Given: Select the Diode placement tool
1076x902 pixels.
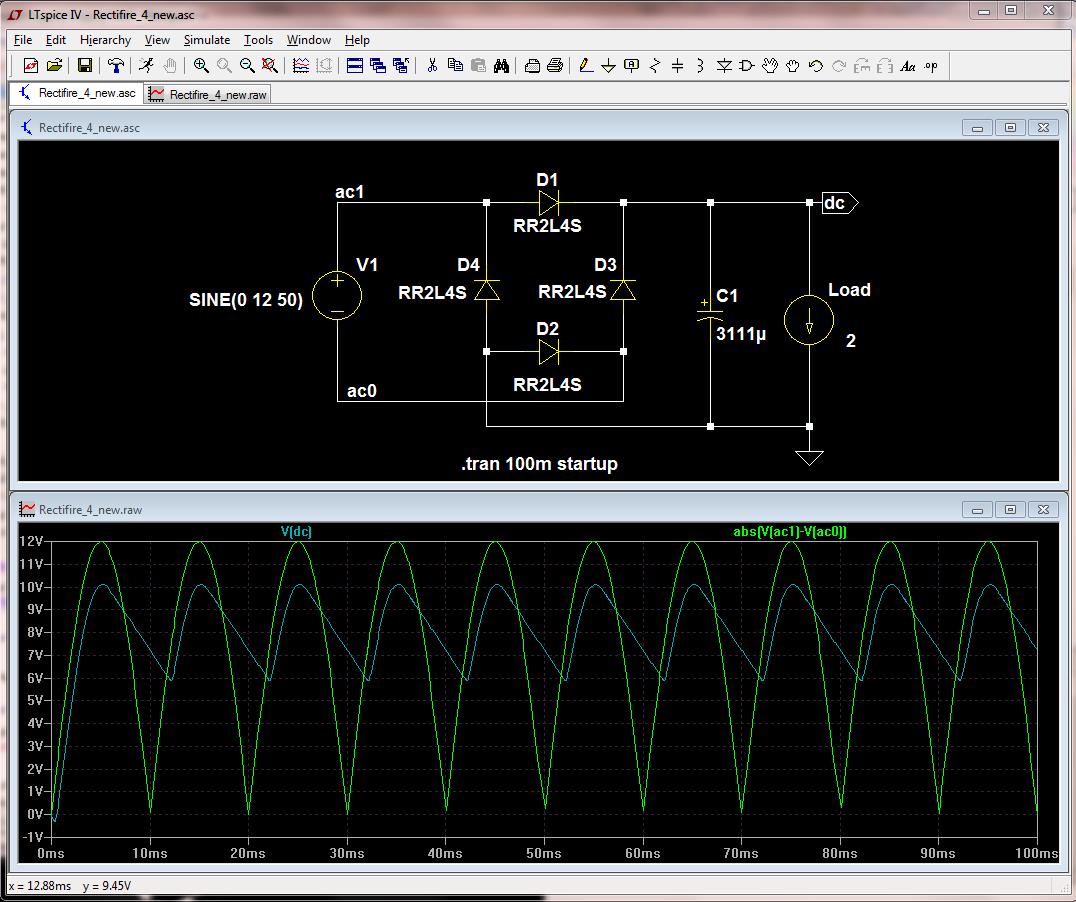Looking at the screenshot, I should (723, 66).
